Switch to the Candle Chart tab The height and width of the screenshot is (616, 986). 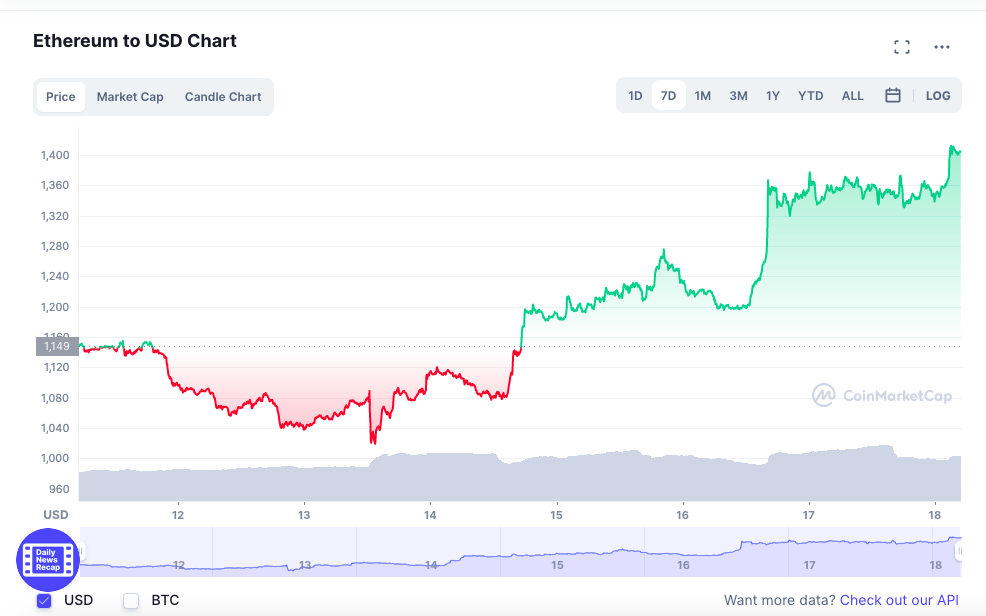click(x=223, y=97)
